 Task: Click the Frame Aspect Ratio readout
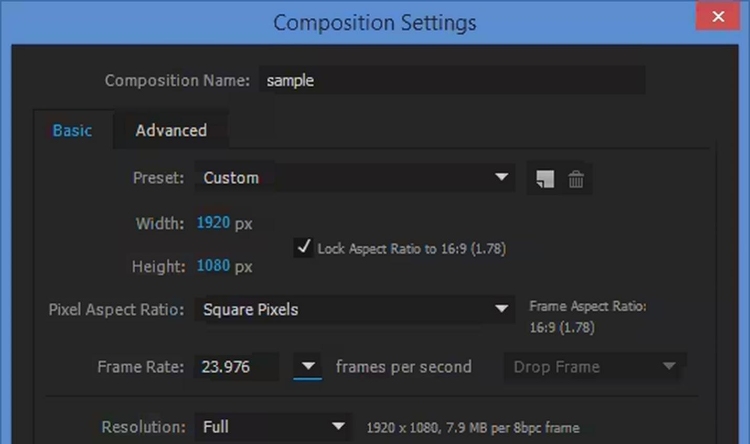coord(587,317)
